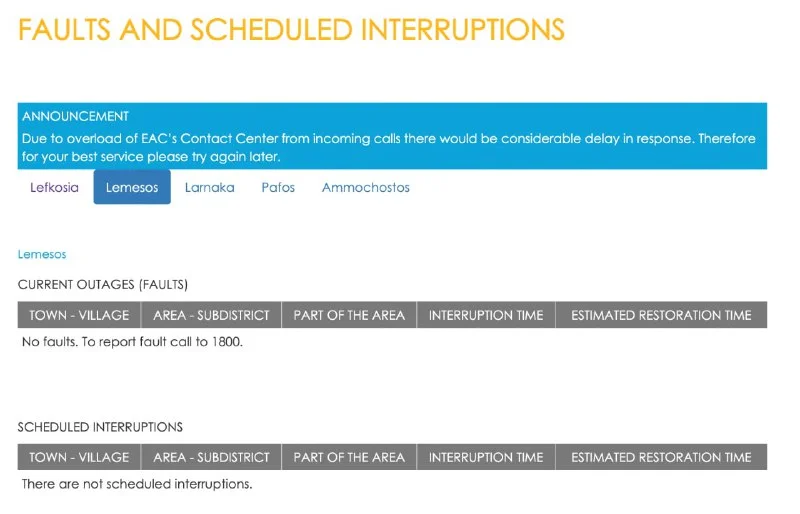Click the 'No faults' report message

tap(132, 342)
